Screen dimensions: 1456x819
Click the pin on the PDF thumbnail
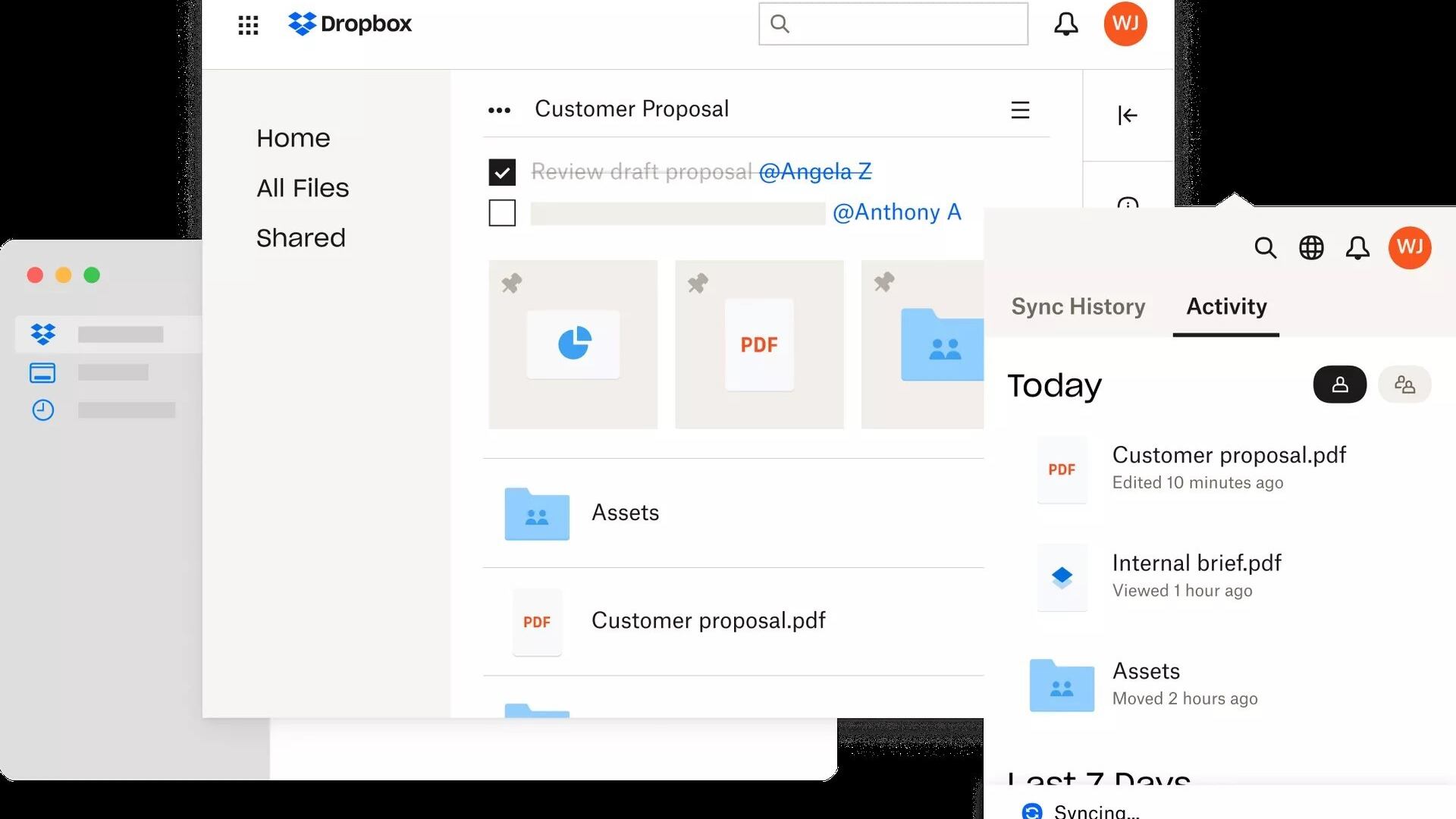(698, 284)
